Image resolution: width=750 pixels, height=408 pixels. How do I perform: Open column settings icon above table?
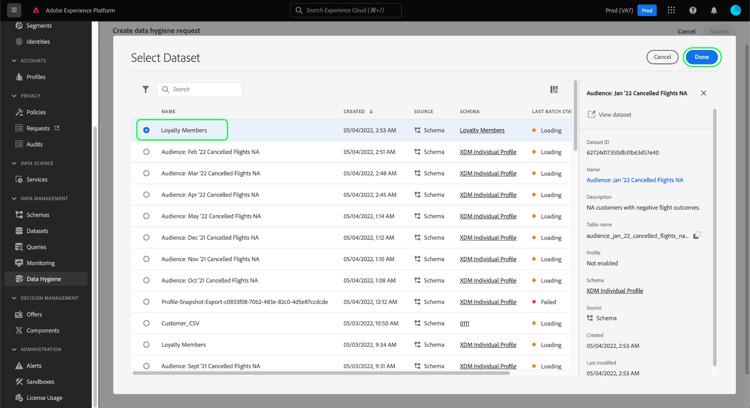tap(554, 89)
